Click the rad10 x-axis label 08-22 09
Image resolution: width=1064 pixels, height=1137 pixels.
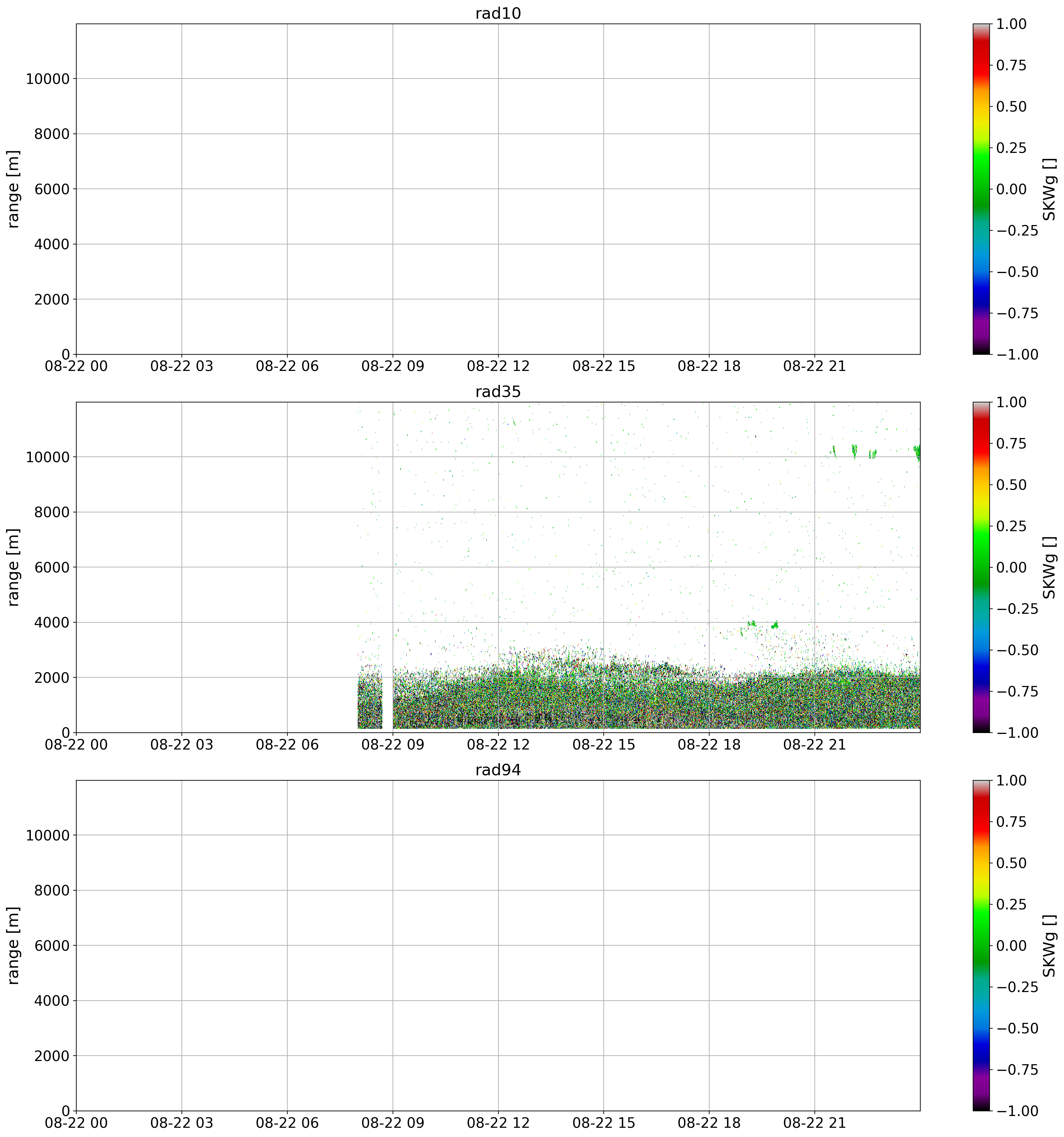392,366
